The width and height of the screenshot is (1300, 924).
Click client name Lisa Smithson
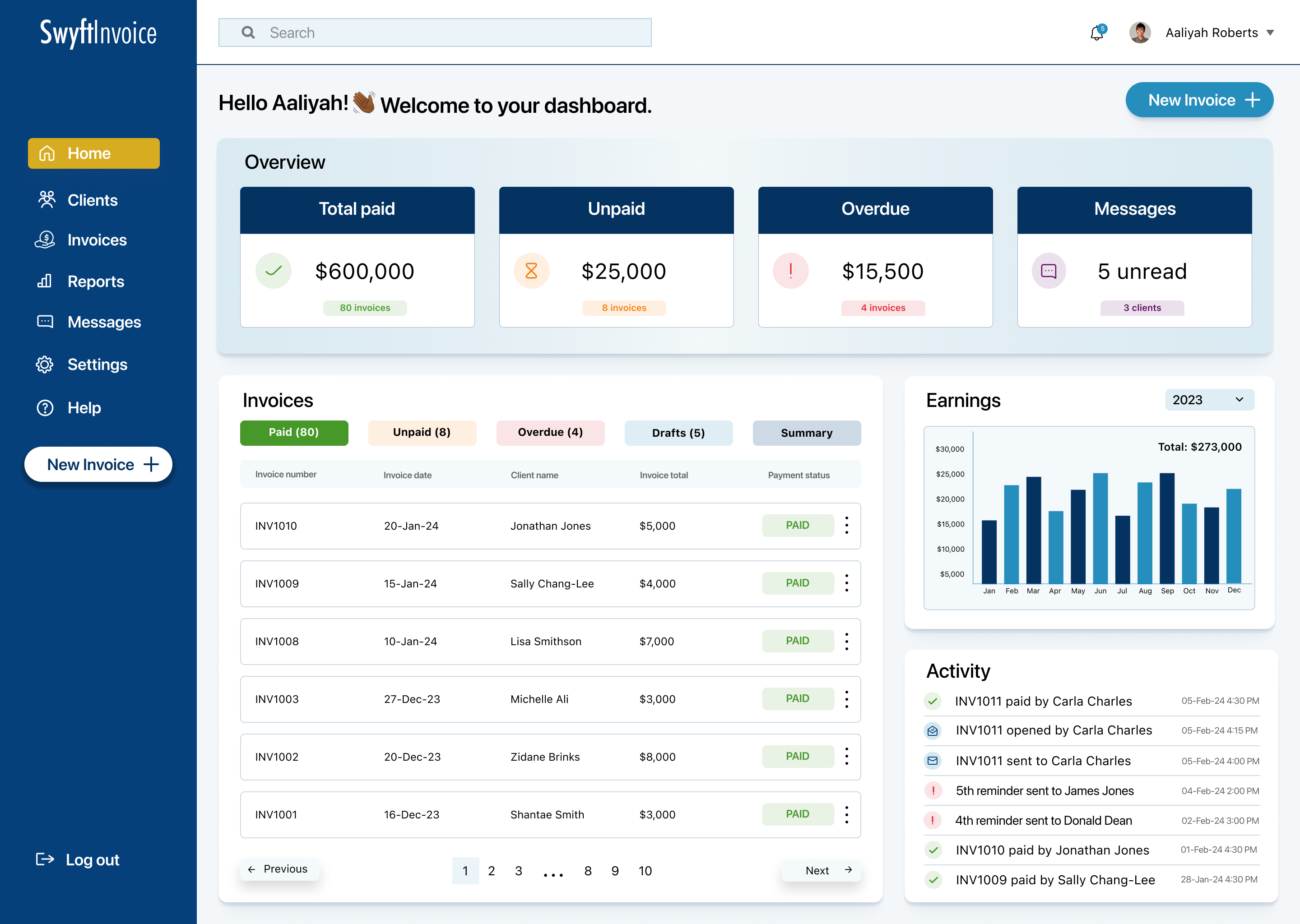pyautogui.click(x=546, y=641)
